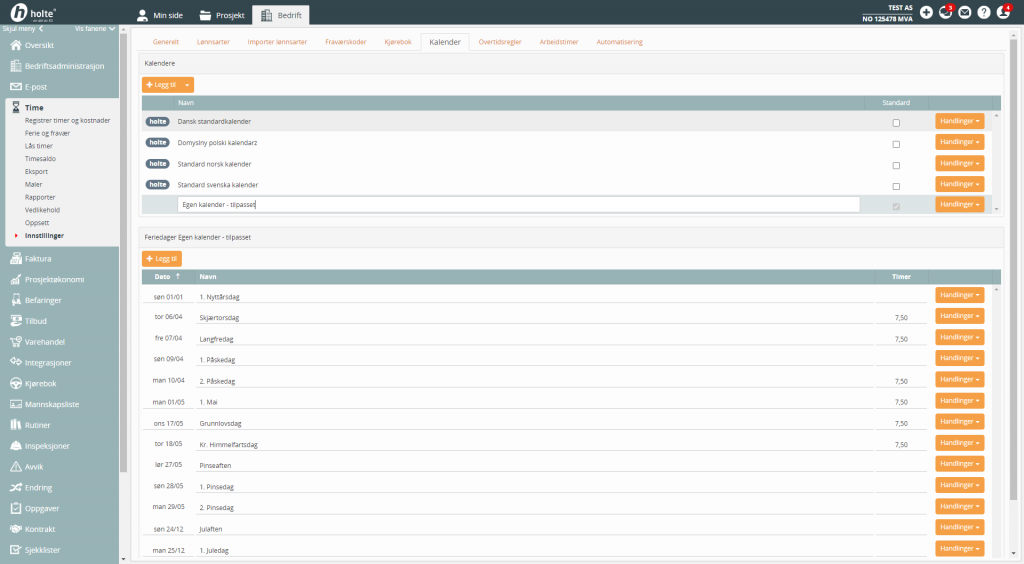Enable Standard checkbox for Standard svenska kalender
Screen dimensions: 1024x564
pos(896,186)
